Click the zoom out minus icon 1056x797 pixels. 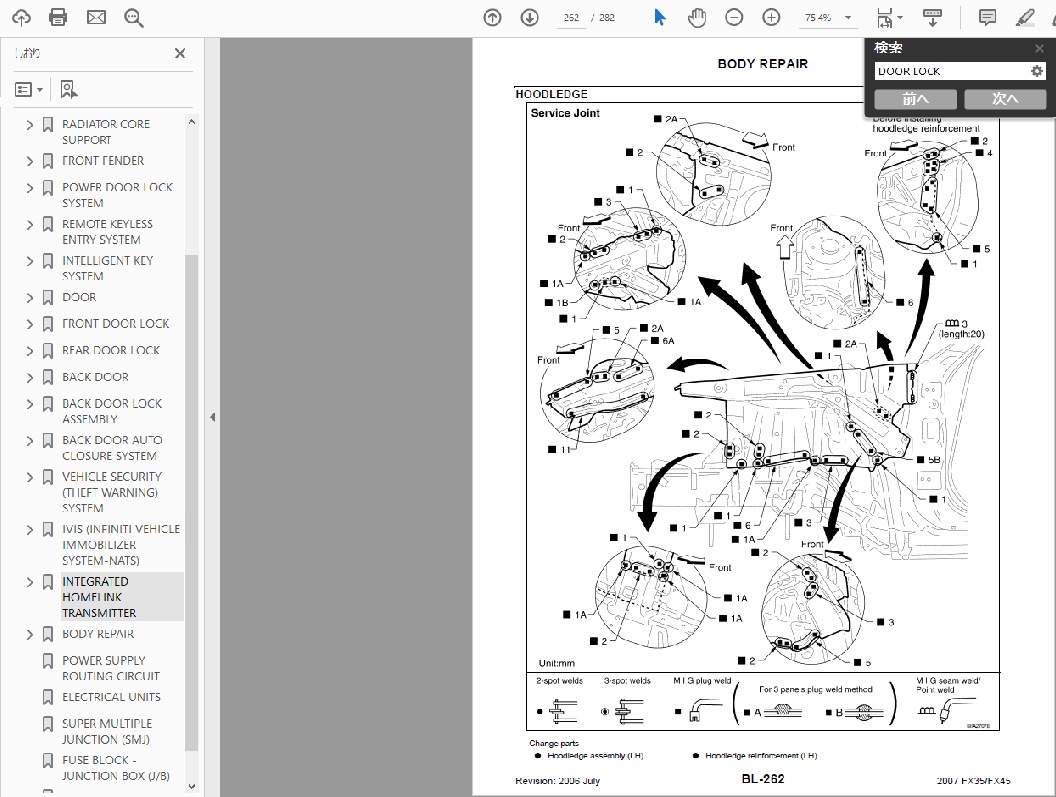pyautogui.click(x=734, y=18)
